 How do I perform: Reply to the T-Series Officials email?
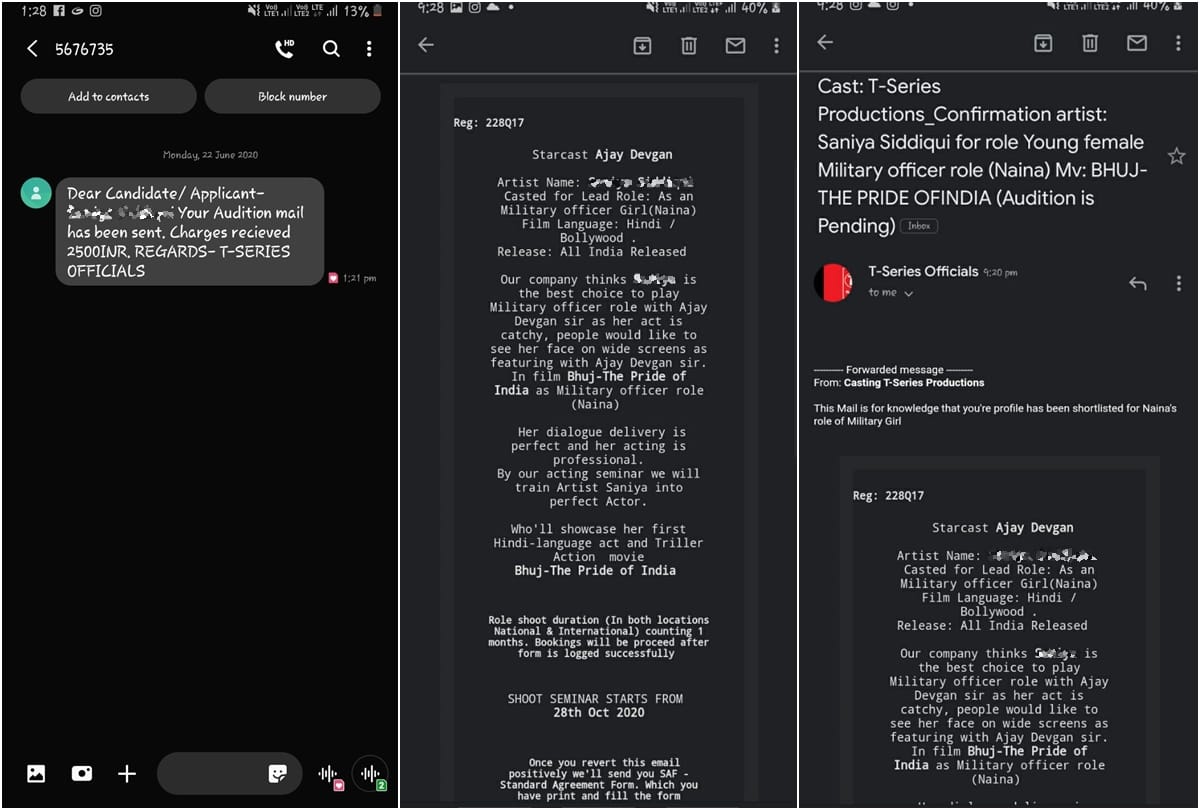1137,284
